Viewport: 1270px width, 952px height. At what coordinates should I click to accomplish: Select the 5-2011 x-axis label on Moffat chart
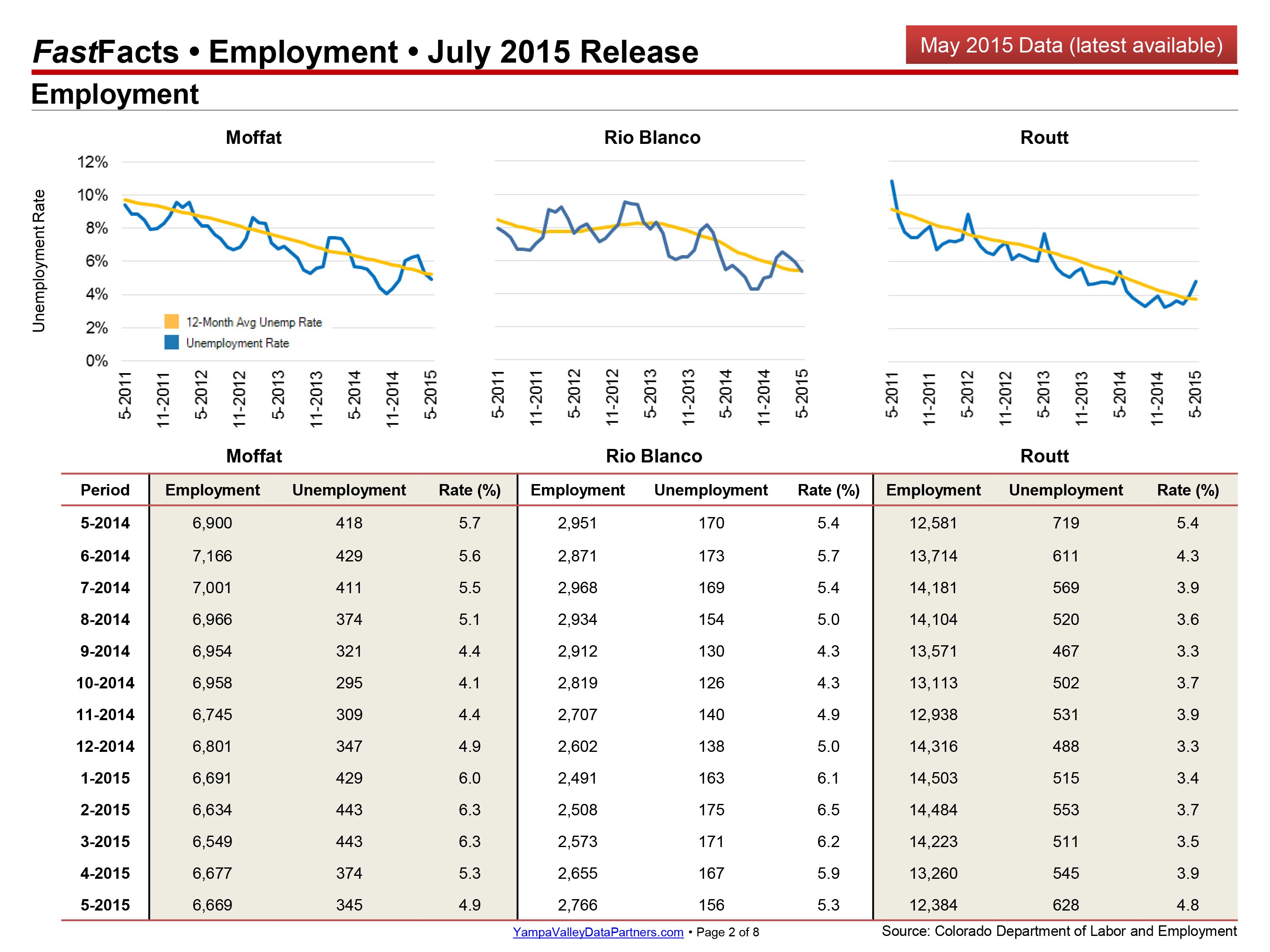pyautogui.click(x=125, y=395)
